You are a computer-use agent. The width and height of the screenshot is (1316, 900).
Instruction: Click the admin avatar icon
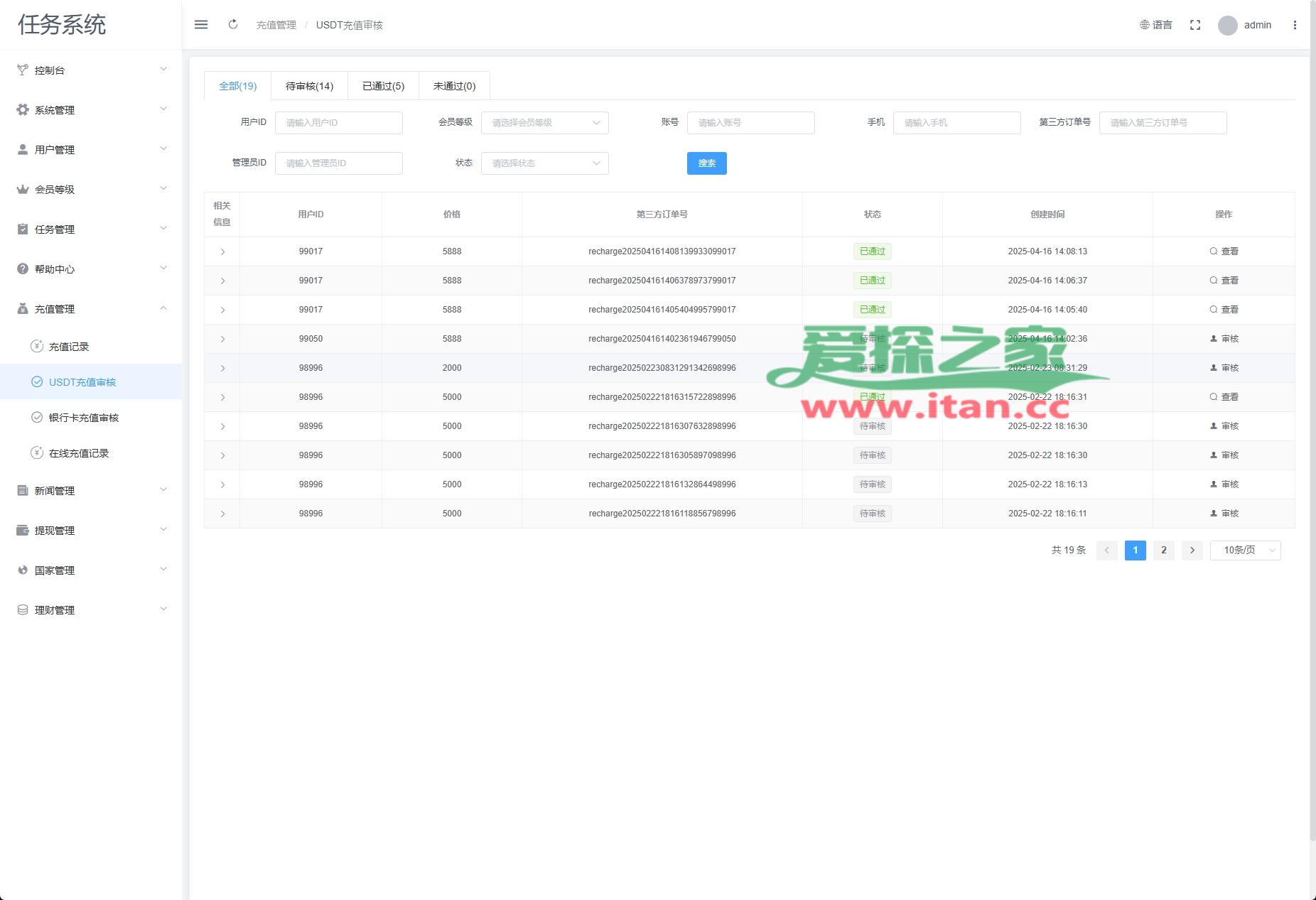coord(1227,26)
